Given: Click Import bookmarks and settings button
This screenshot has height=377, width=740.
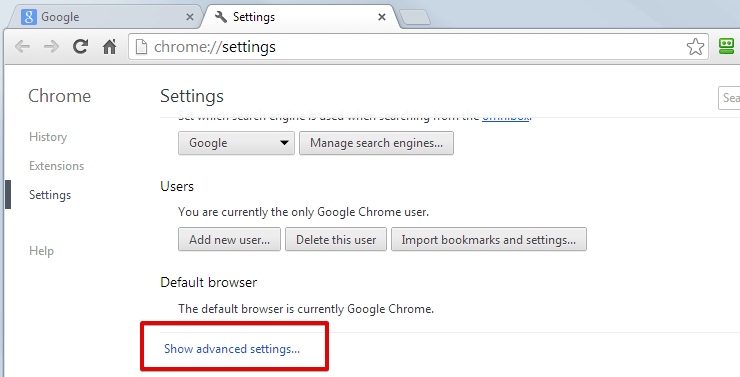Looking at the screenshot, I should [x=489, y=239].
